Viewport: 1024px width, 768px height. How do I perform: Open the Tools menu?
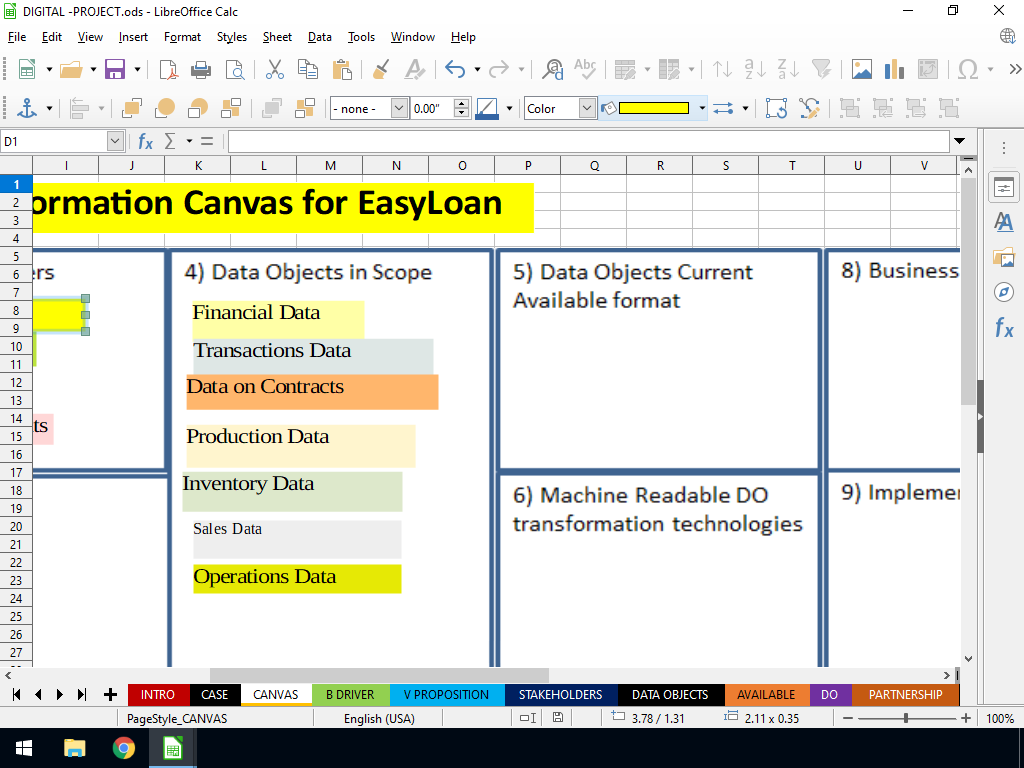(361, 37)
